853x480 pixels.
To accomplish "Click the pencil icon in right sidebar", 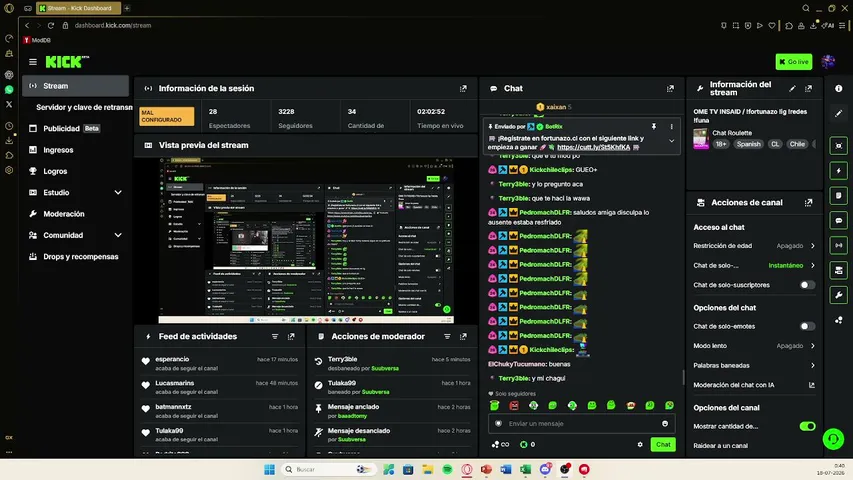I will coord(838,113).
